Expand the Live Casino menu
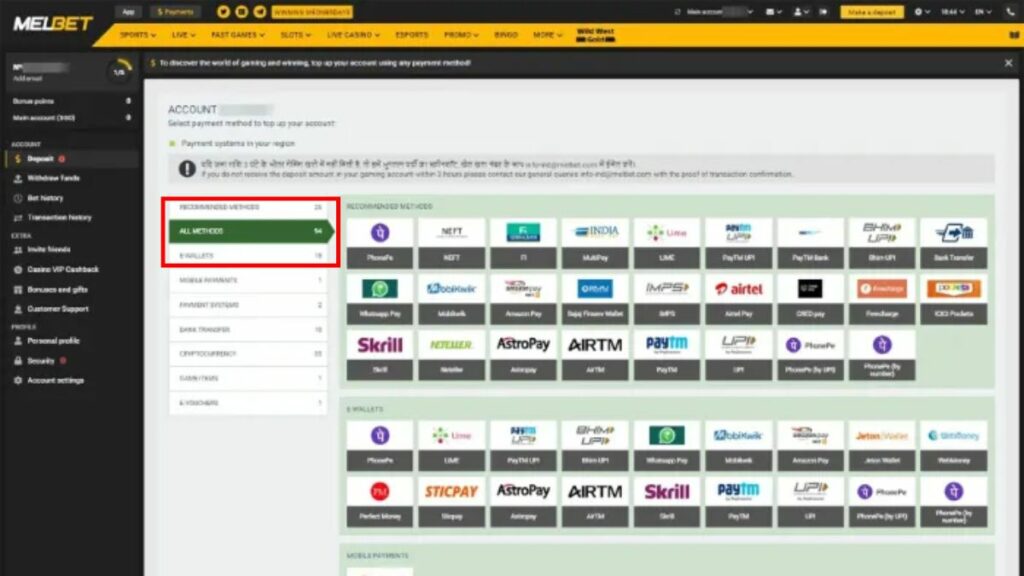The image size is (1024, 576). coord(353,35)
